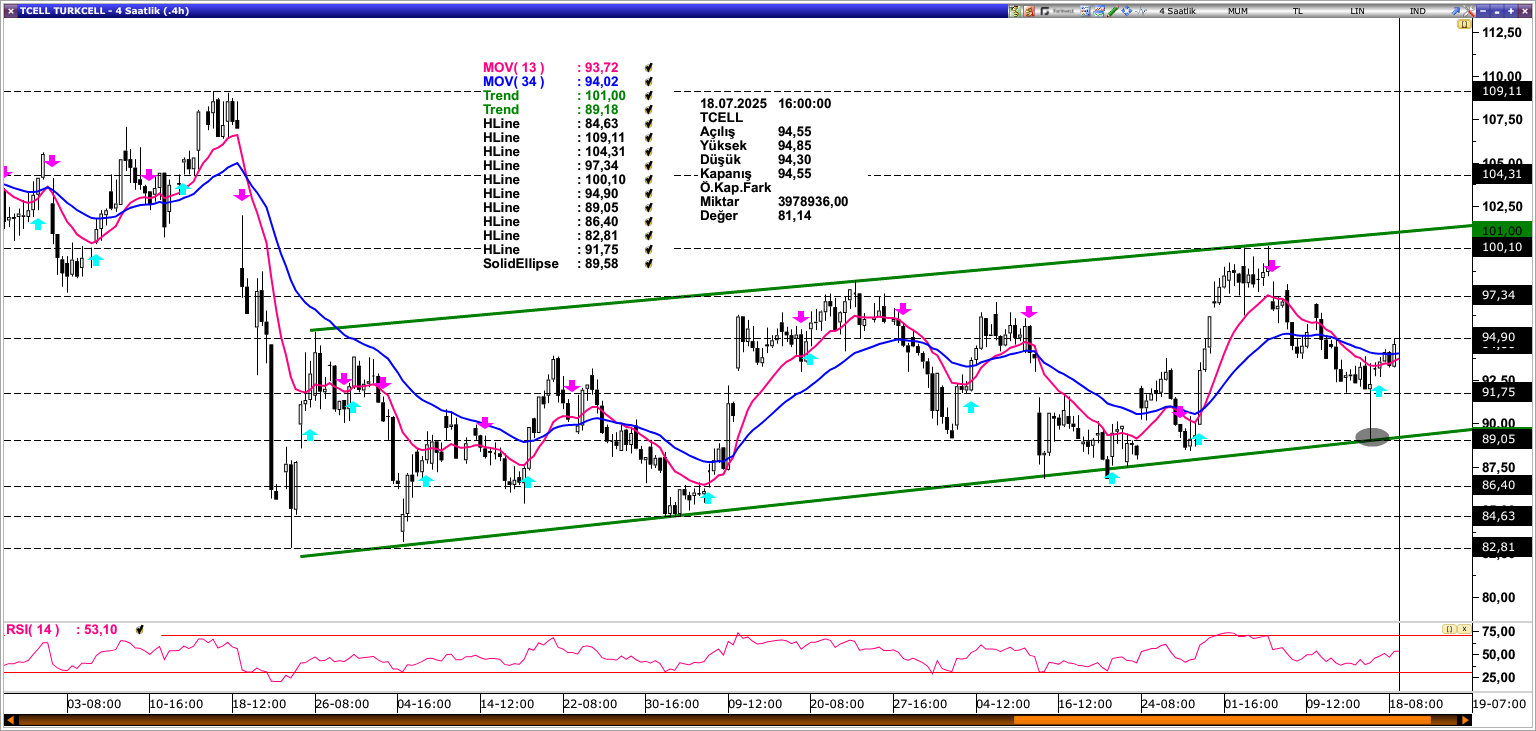1536x731 pixels.
Task: Close the RSI pane with its x button
Action: [x=1464, y=629]
